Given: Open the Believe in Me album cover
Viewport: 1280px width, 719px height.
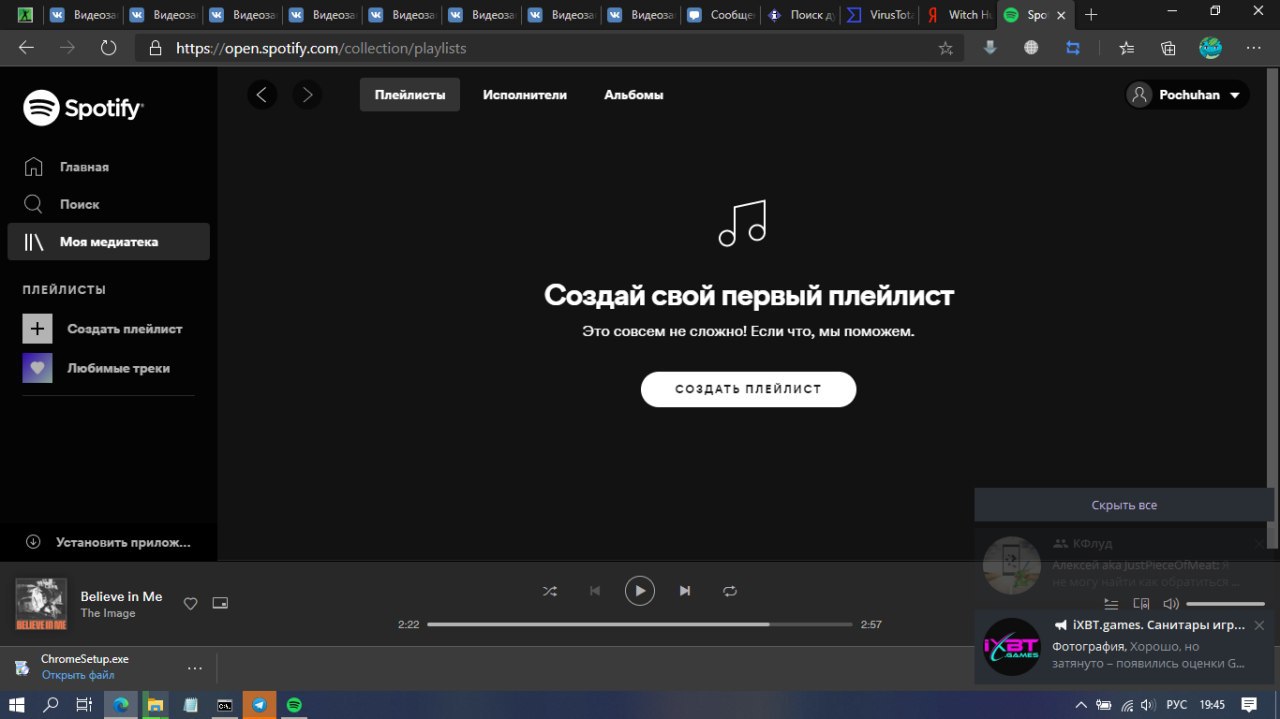Looking at the screenshot, I should point(41,604).
